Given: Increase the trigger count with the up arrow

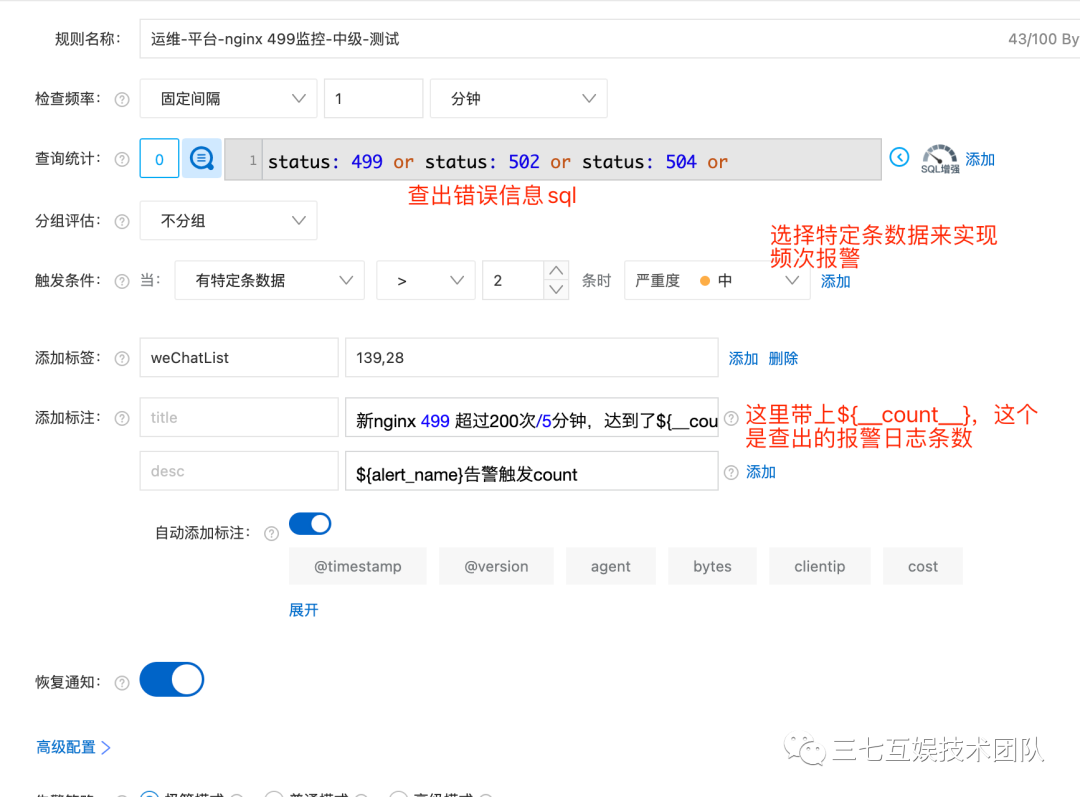Looking at the screenshot, I should tap(557, 271).
